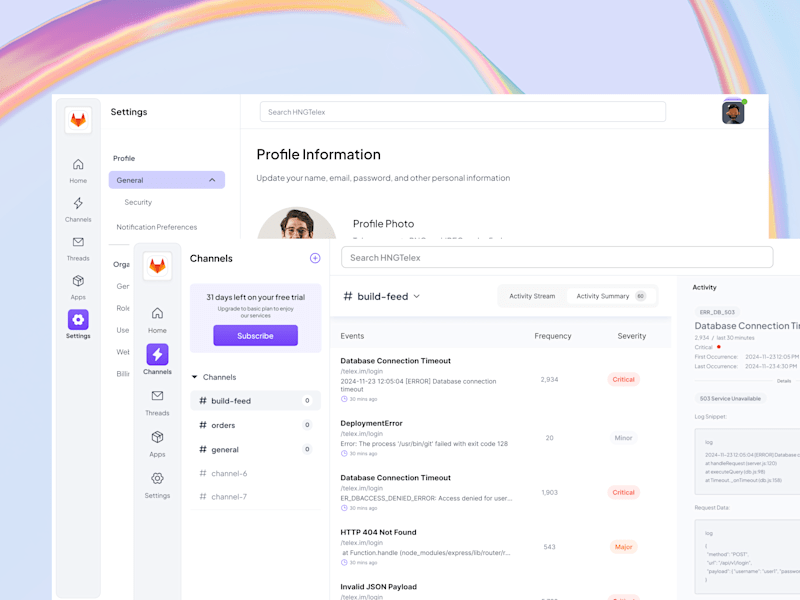Open Home icon in Settings window sidebar
Viewport: 800px width, 600px height.
click(x=78, y=164)
